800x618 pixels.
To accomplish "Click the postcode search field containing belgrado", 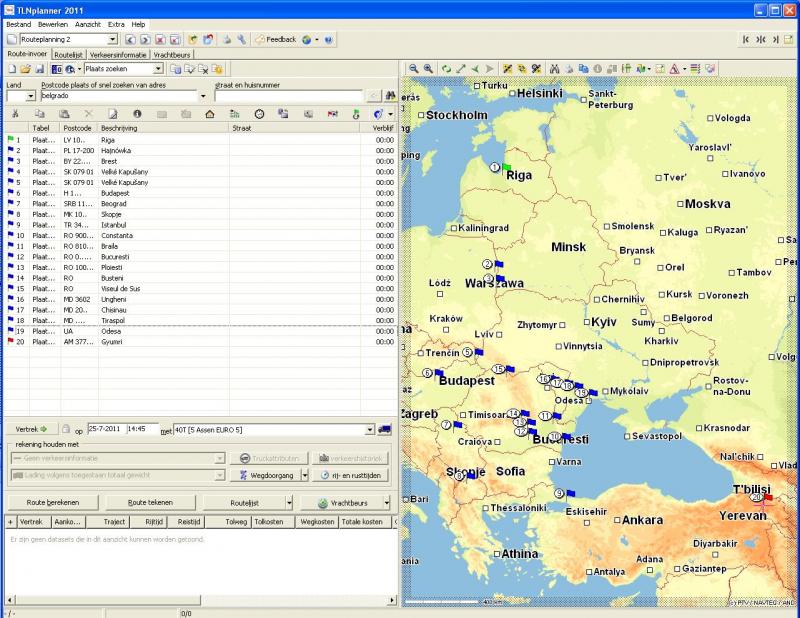I will 118,96.
